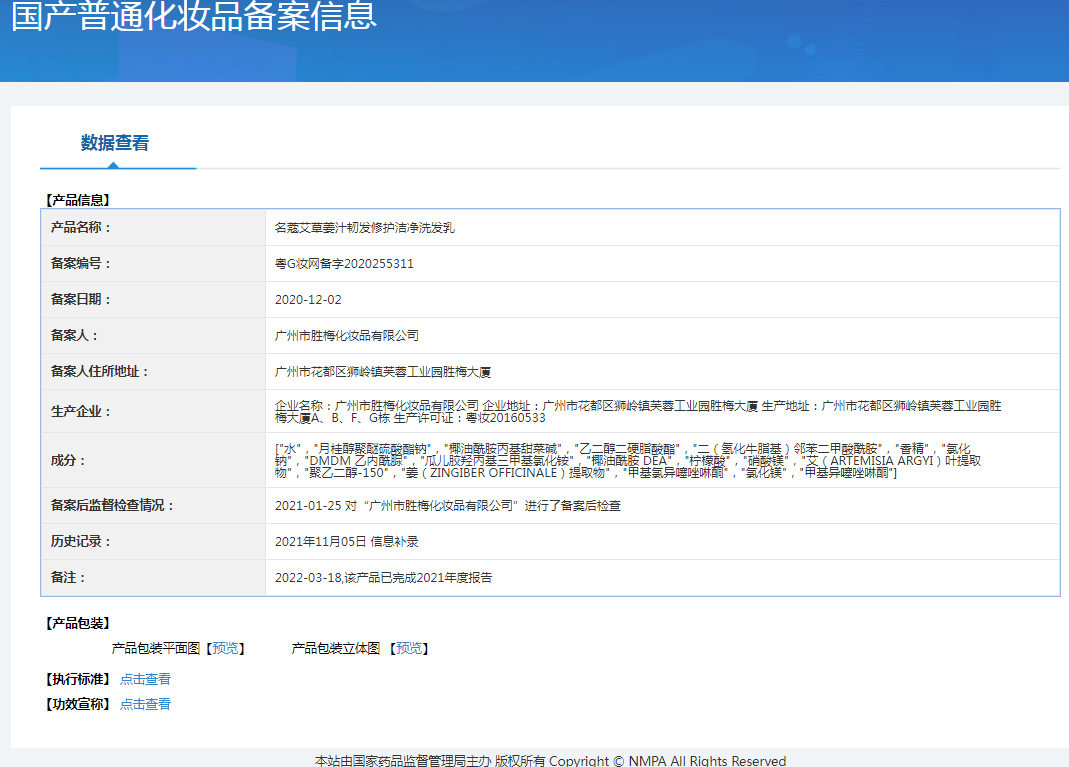This screenshot has height=767, width=1069.
Task: Click the 【产品包装】 section heading
Action: pyautogui.click(x=78, y=623)
